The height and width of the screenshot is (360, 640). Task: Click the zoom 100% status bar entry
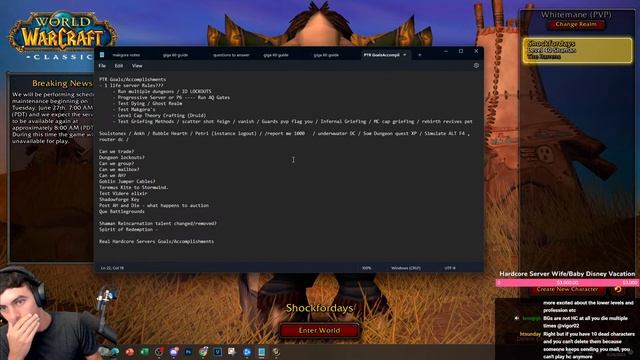pyautogui.click(x=366, y=268)
